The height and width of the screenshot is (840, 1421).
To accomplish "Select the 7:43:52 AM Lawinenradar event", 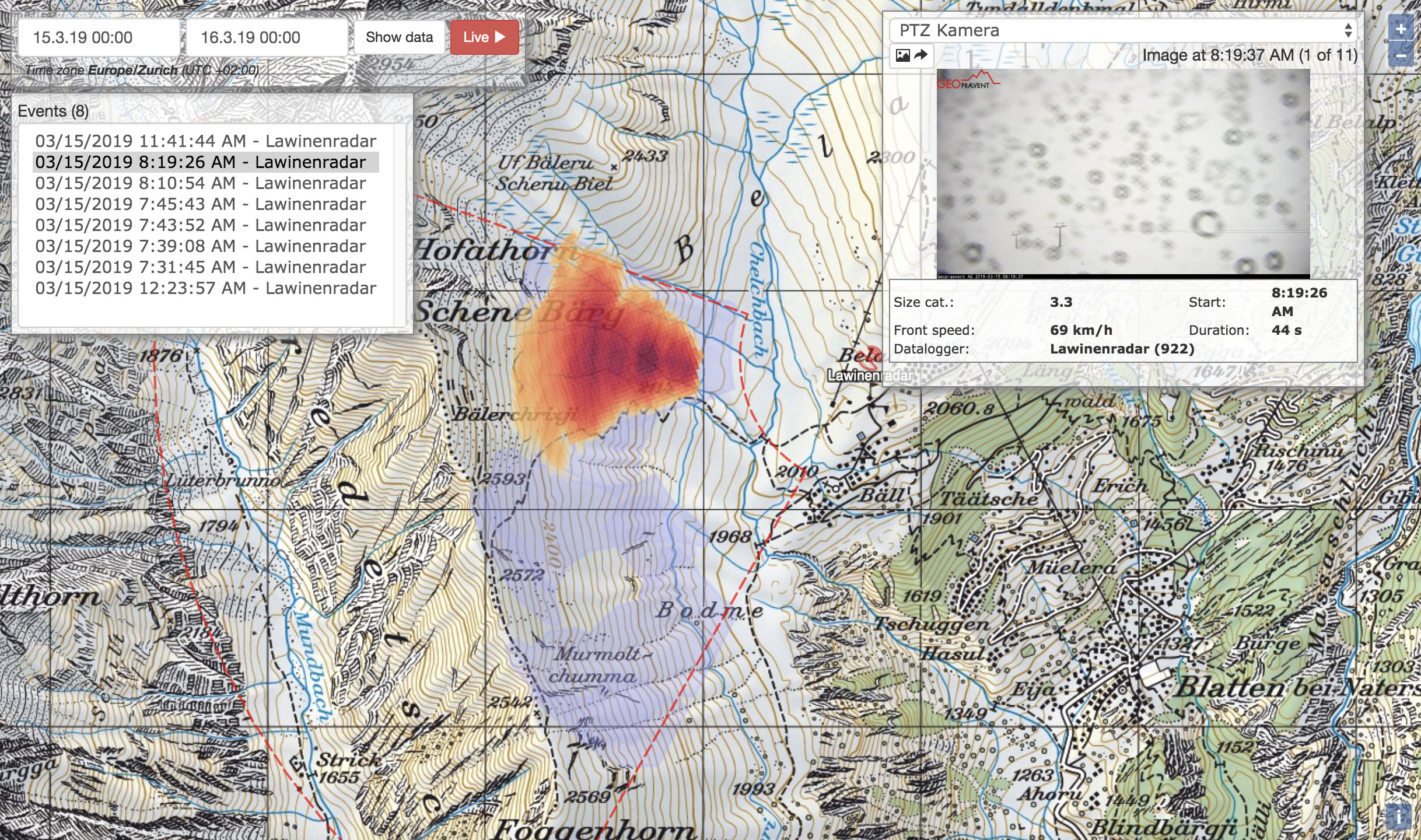I will (x=206, y=225).
